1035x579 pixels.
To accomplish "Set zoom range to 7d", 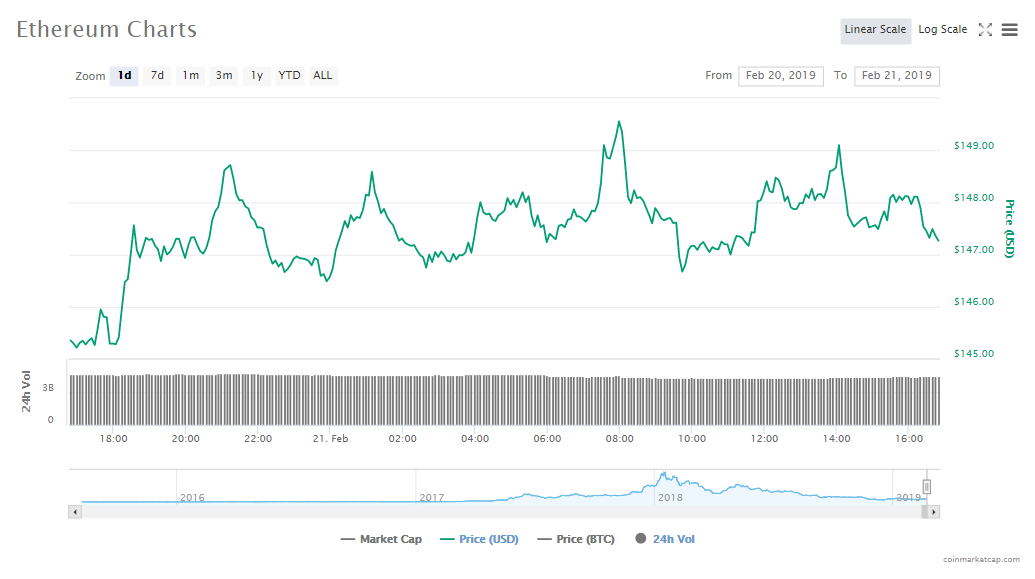I will click(157, 76).
